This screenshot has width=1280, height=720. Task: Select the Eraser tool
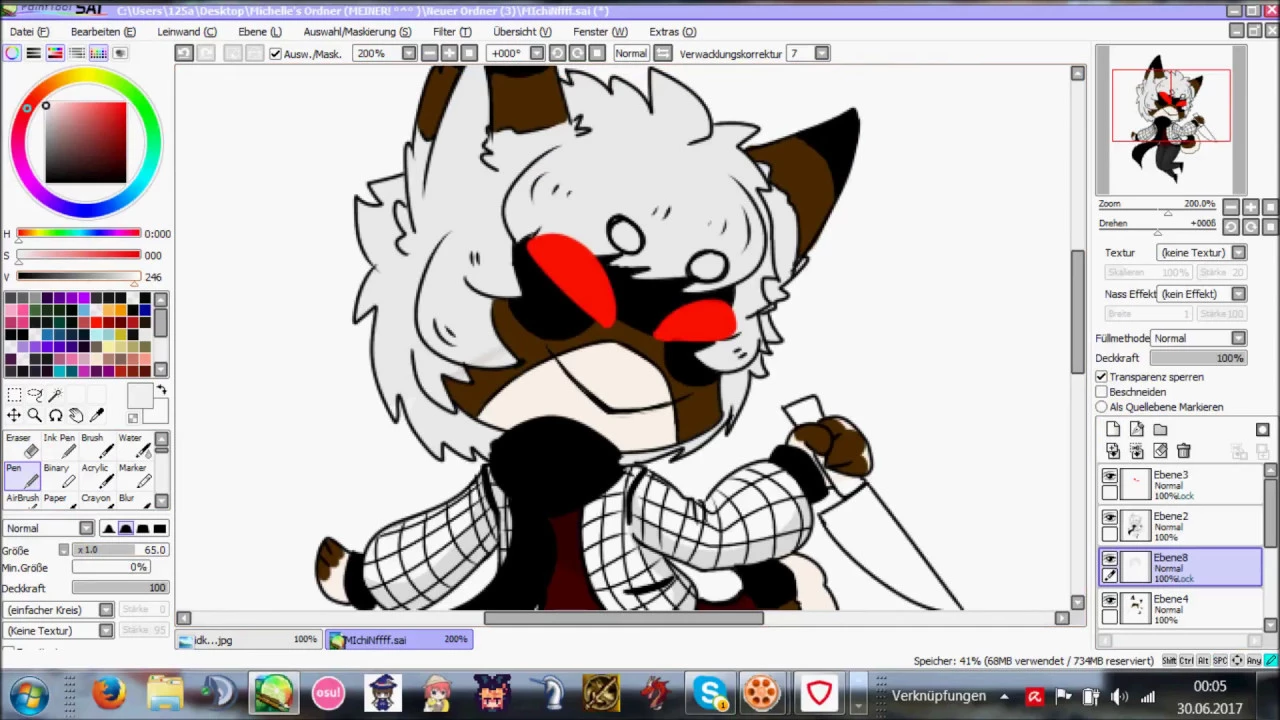coord(22,445)
